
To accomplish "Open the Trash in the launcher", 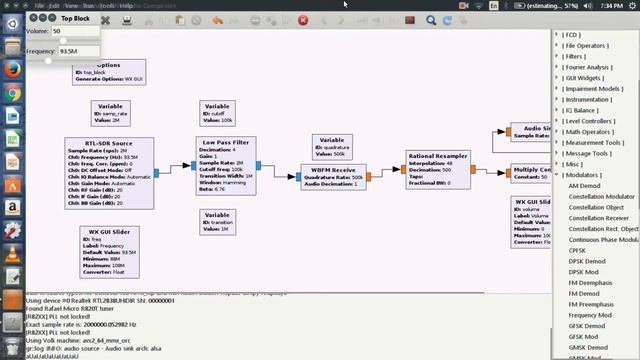I will coord(13,347).
